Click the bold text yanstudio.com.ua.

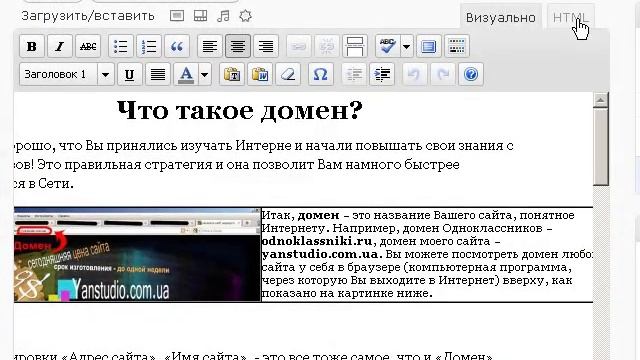(x=322, y=254)
